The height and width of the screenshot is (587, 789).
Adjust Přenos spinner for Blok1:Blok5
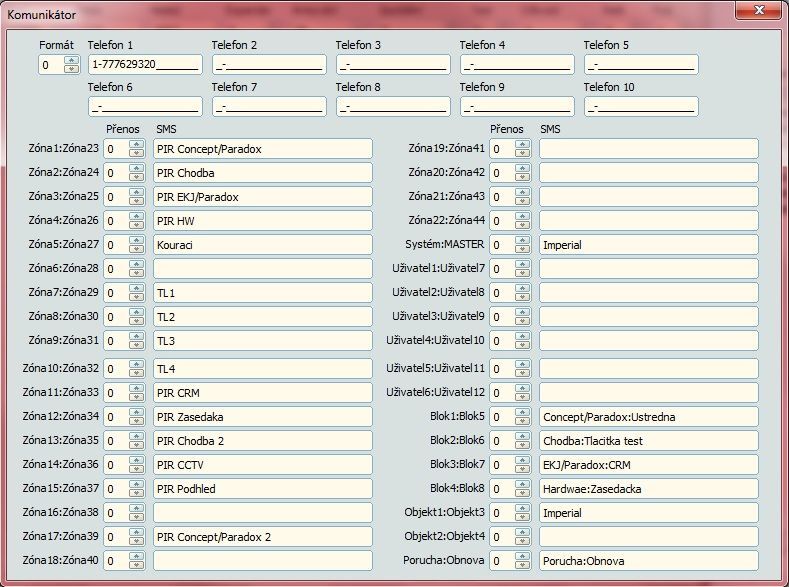click(x=522, y=417)
